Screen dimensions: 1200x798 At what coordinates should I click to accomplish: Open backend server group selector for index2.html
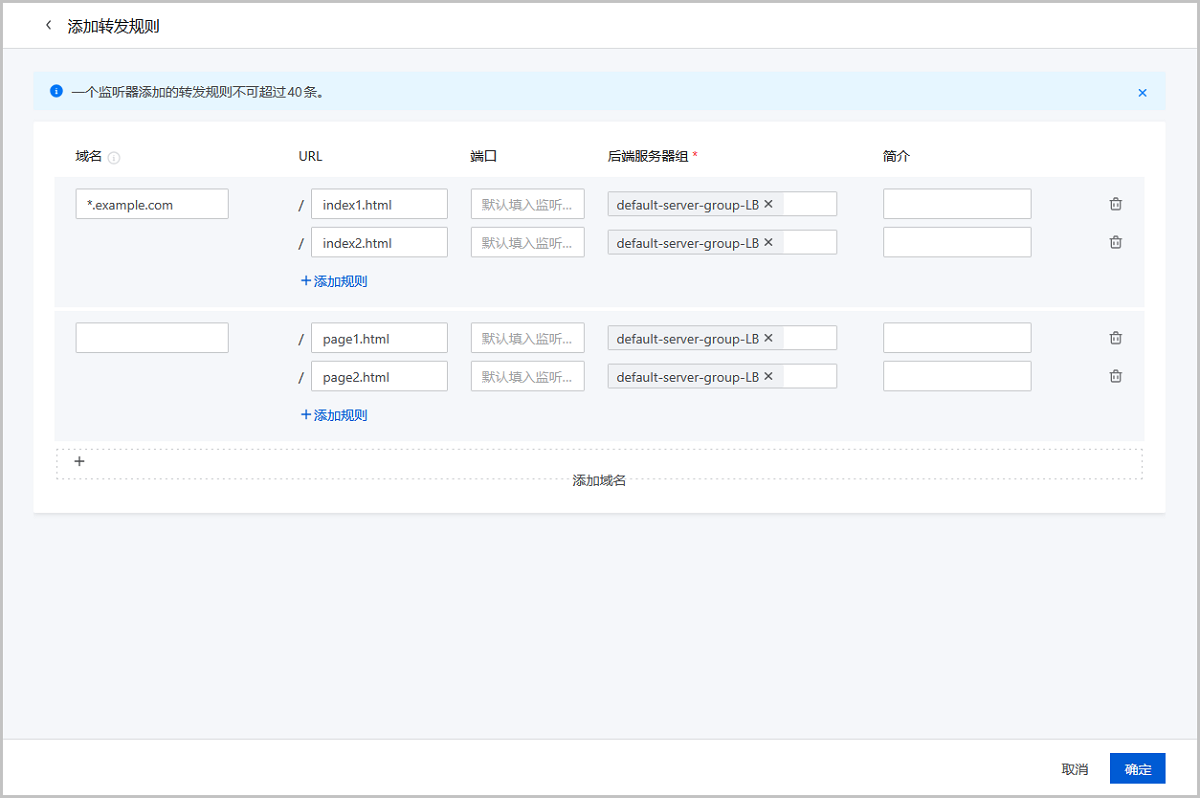[722, 242]
